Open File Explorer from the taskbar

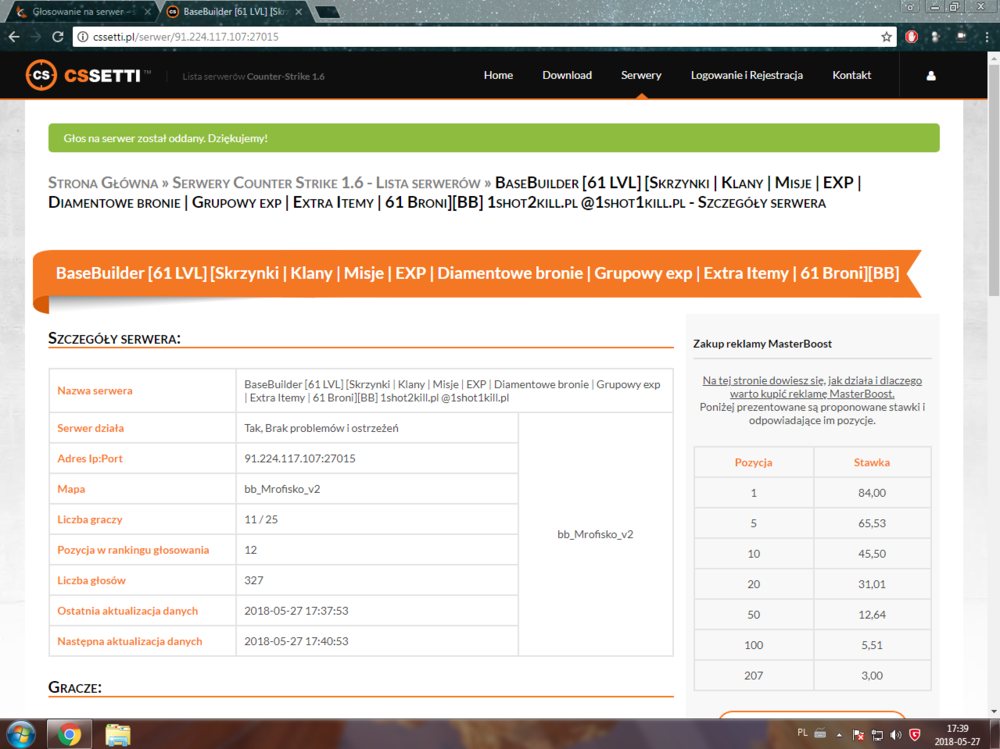pyautogui.click(x=118, y=734)
